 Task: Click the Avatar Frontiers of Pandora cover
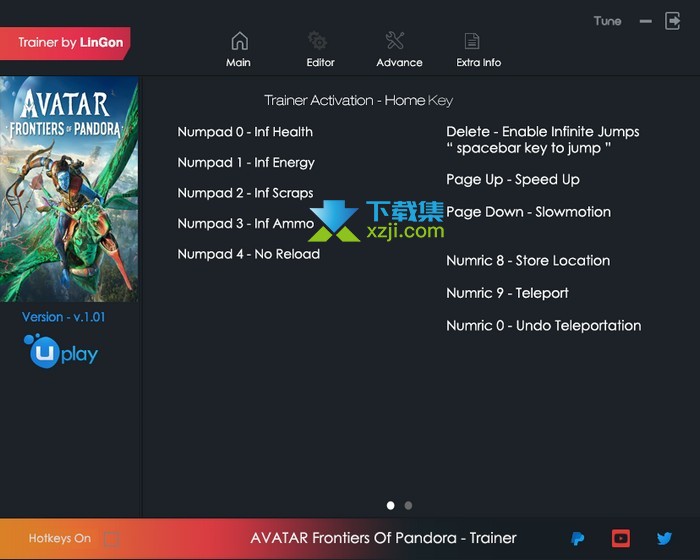(69, 189)
